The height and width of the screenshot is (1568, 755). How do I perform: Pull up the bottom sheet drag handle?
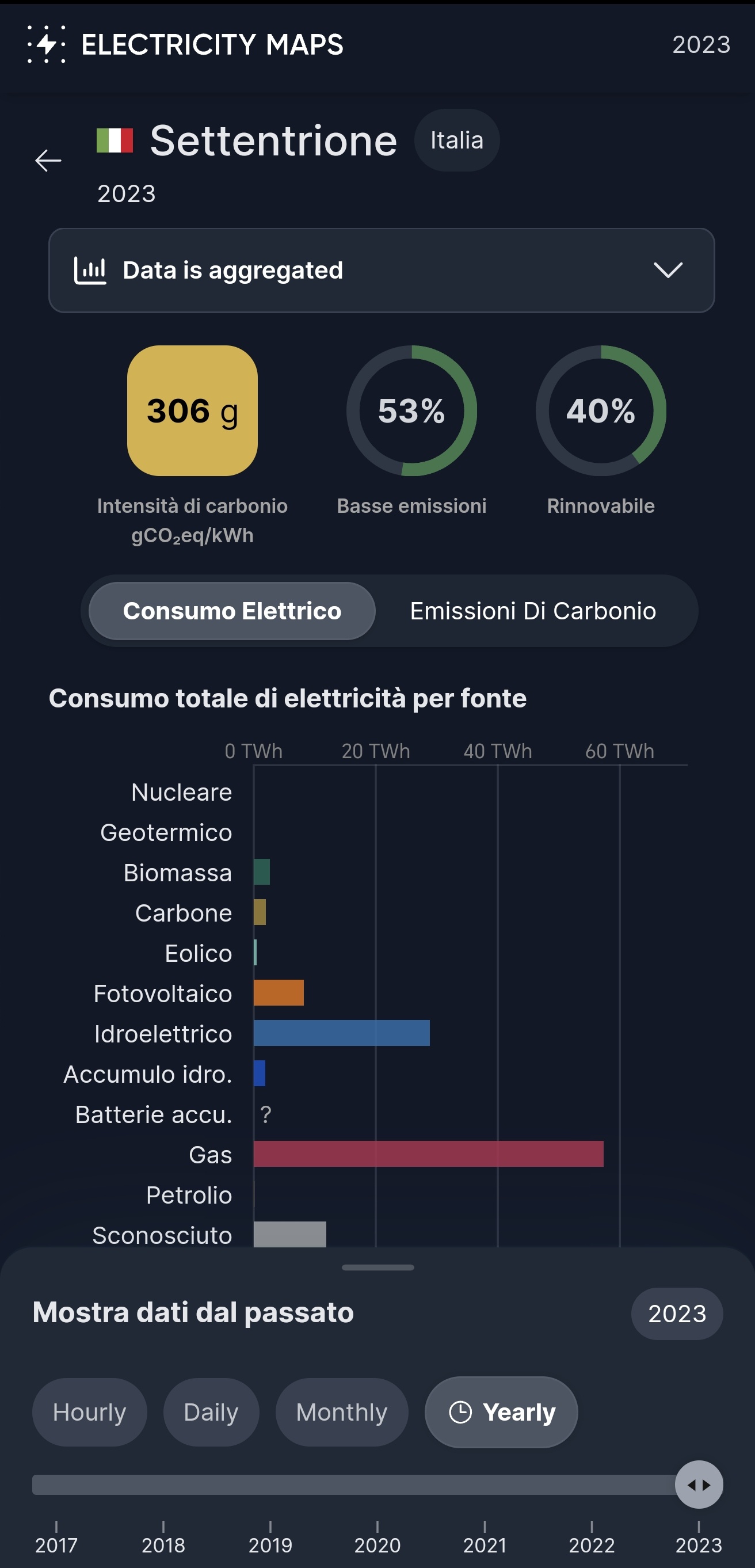pos(378,1268)
